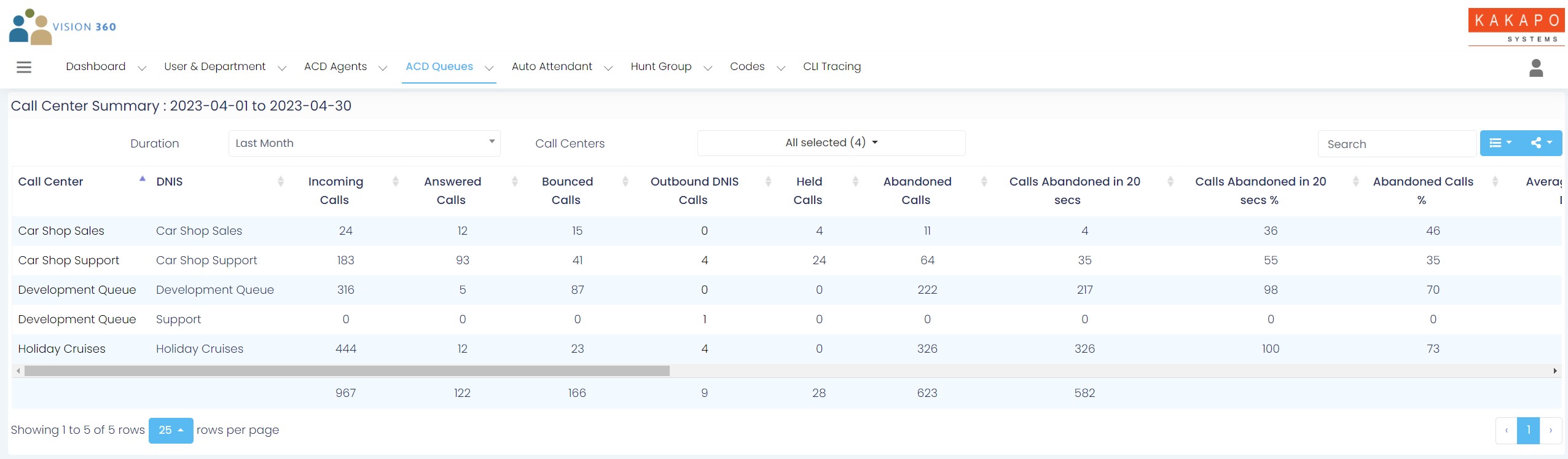Click horizontal scrollbar left arrow
1568x459 pixels.
click(18, 371)
